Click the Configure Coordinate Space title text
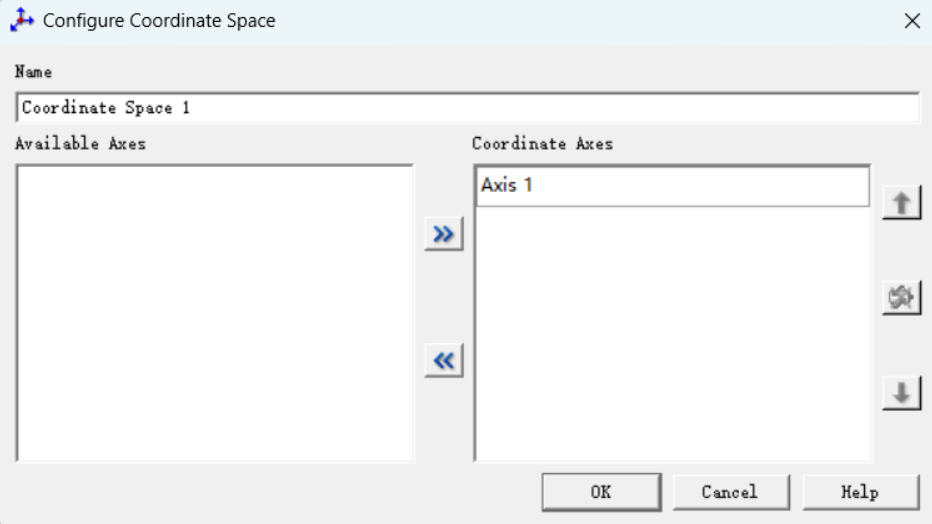This screenshot has width=932, height=524. pyautogui.click(x=159, y=20)
